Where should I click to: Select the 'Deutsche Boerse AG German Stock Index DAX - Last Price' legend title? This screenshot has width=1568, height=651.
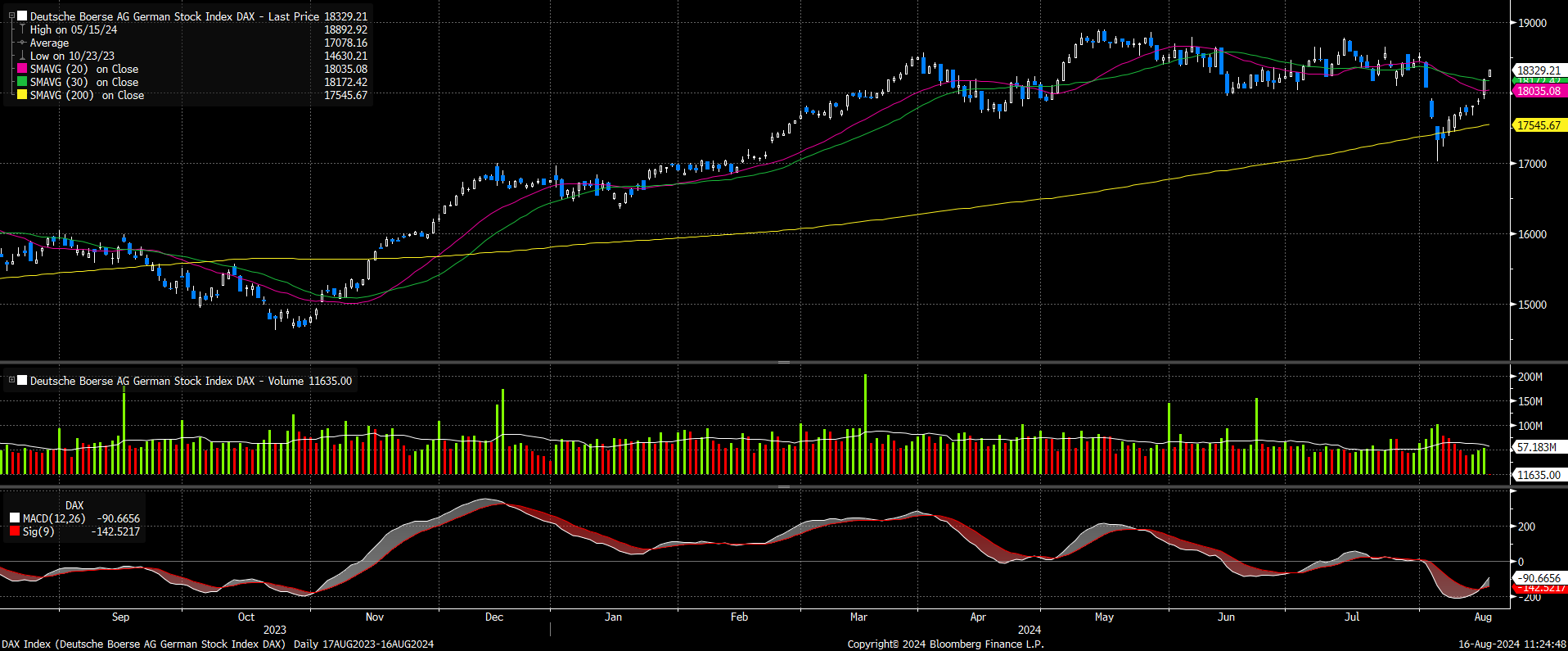click(174, 16)
